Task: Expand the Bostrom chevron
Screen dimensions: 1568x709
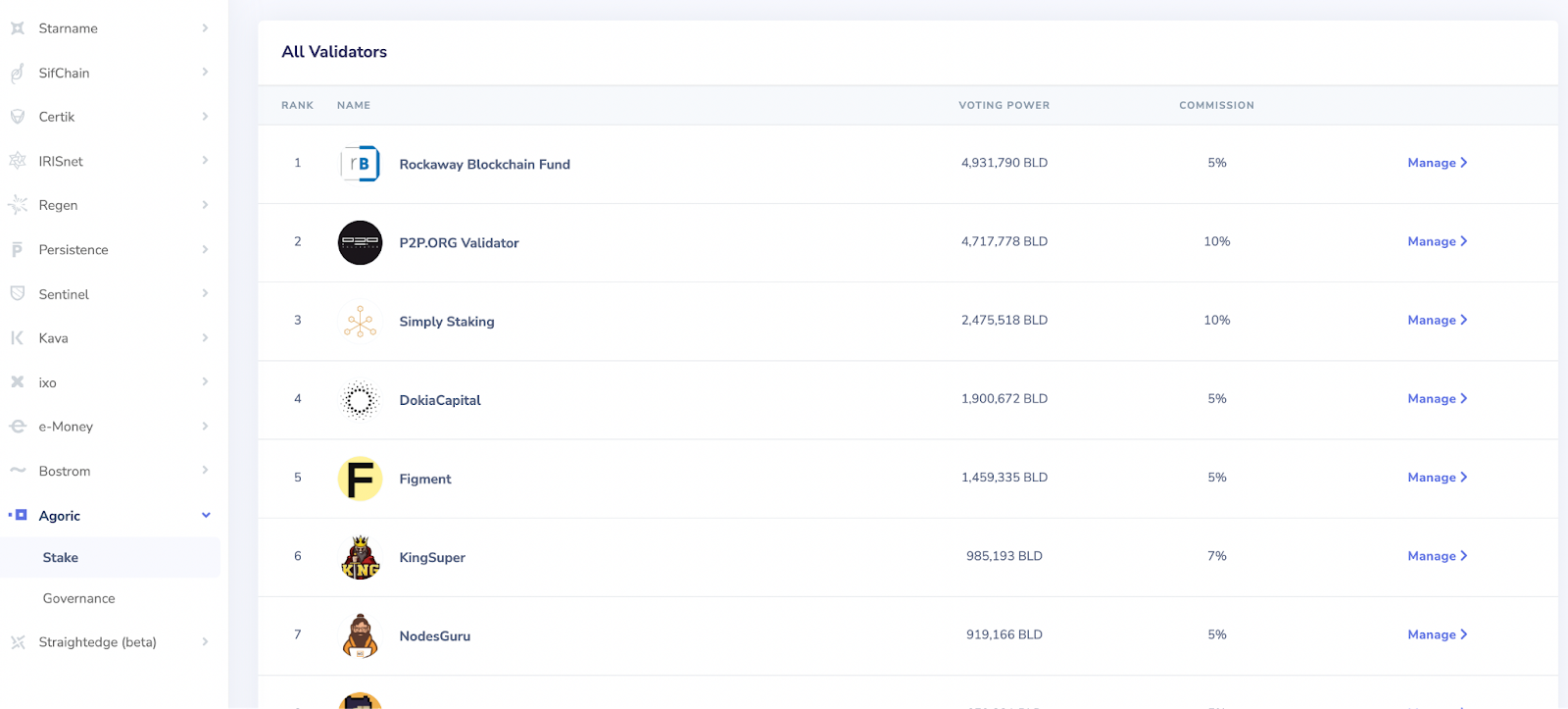Action: [x=205, y=470]
